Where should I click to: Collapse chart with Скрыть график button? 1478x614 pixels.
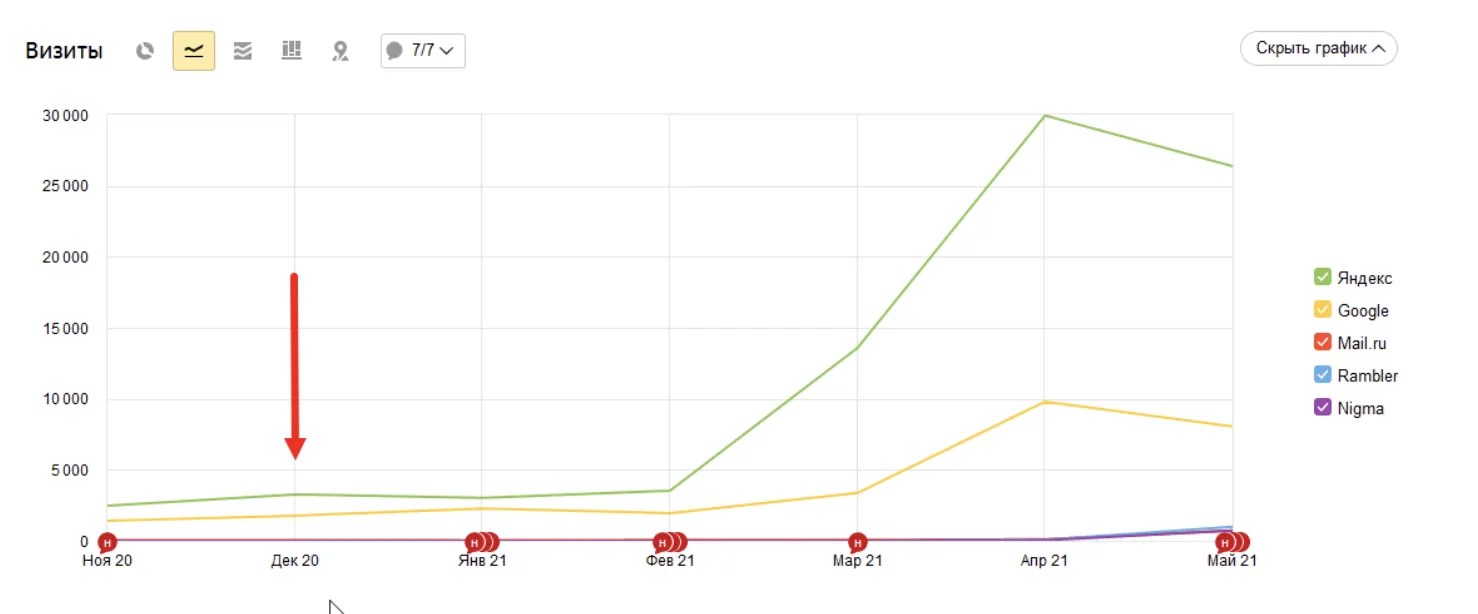pyautogui.click(x=1319, y=48)
